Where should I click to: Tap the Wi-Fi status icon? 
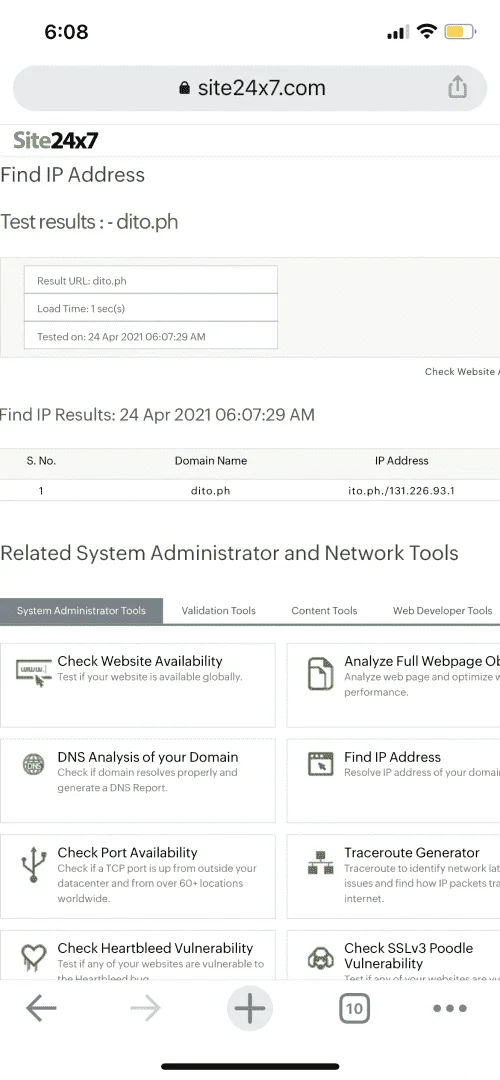tap(427, 31)
